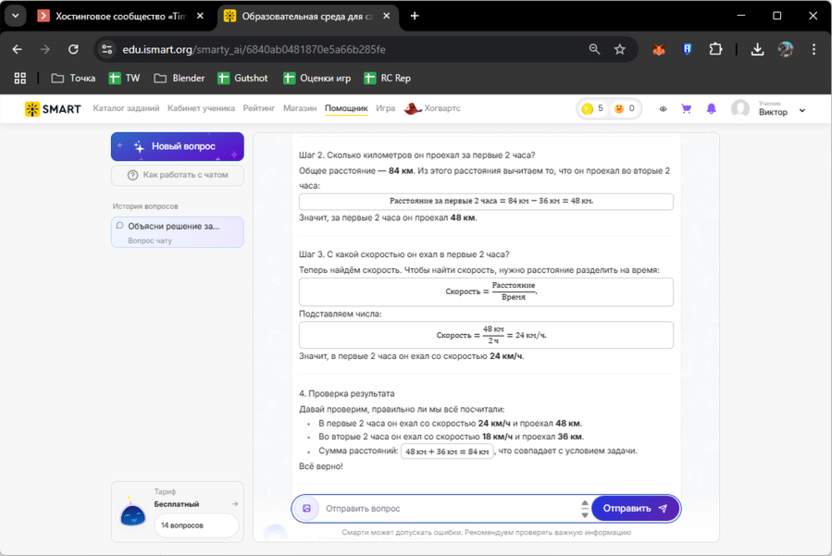Open the tab search dropdown arrow
Viewport: 832px width, 556px height.
click(16, 16)
